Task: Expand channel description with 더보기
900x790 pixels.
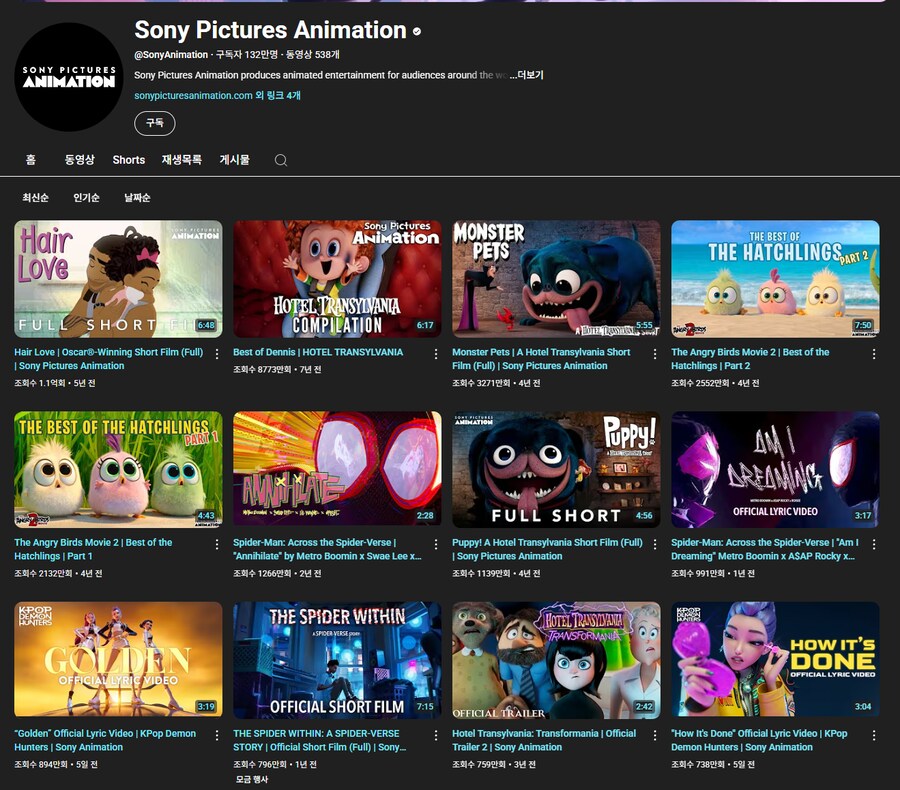Action: click(x=527, y=75)
